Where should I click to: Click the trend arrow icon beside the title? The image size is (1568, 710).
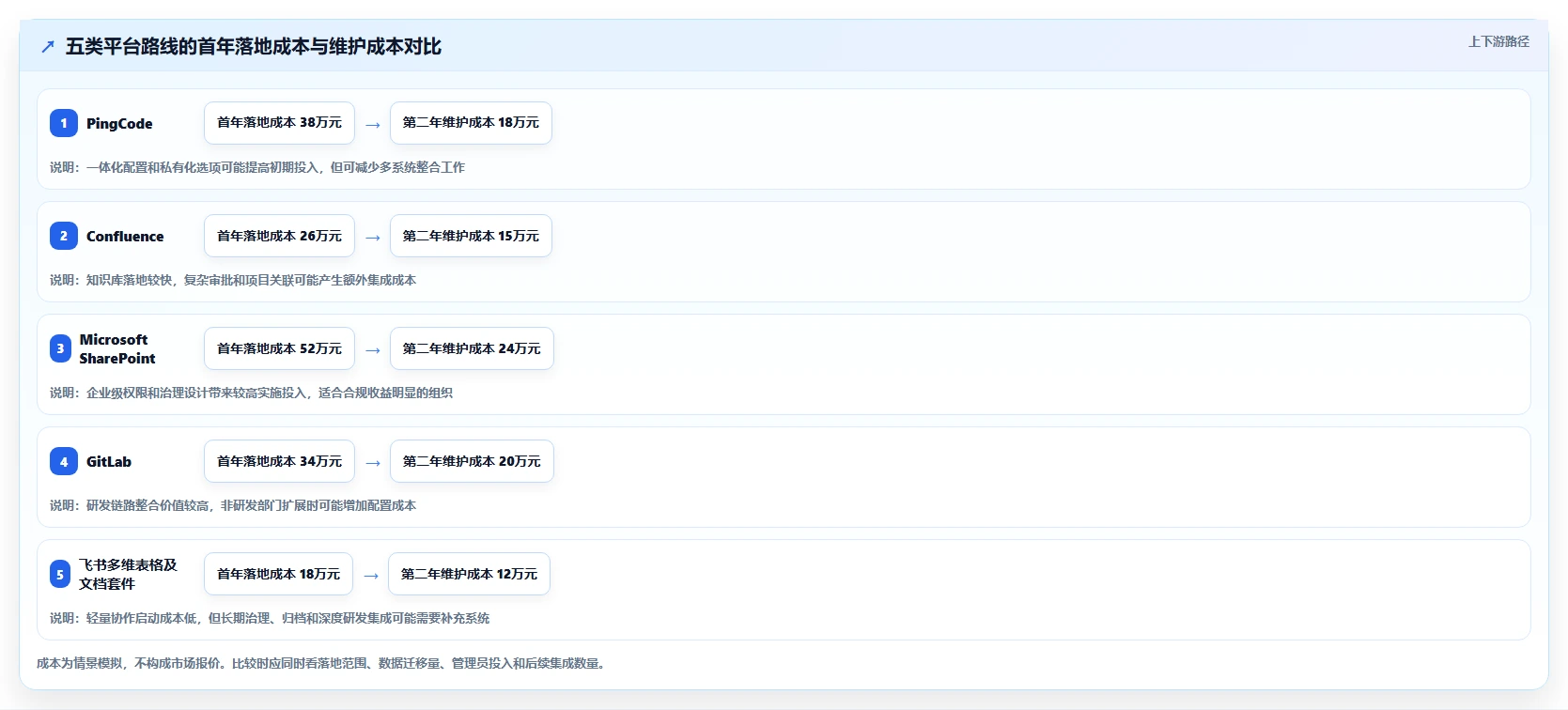pos(48,46)
